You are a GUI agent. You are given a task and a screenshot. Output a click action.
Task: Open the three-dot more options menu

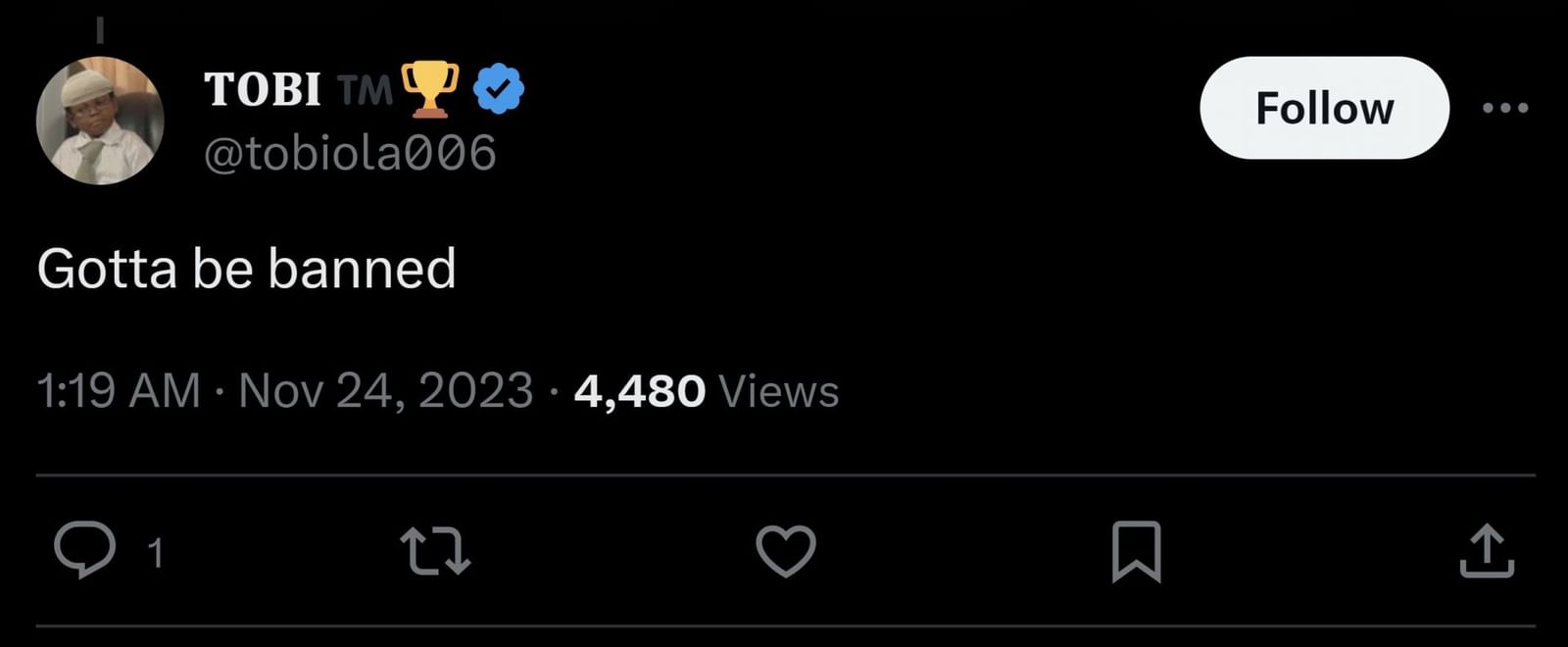coord(1505,108)
